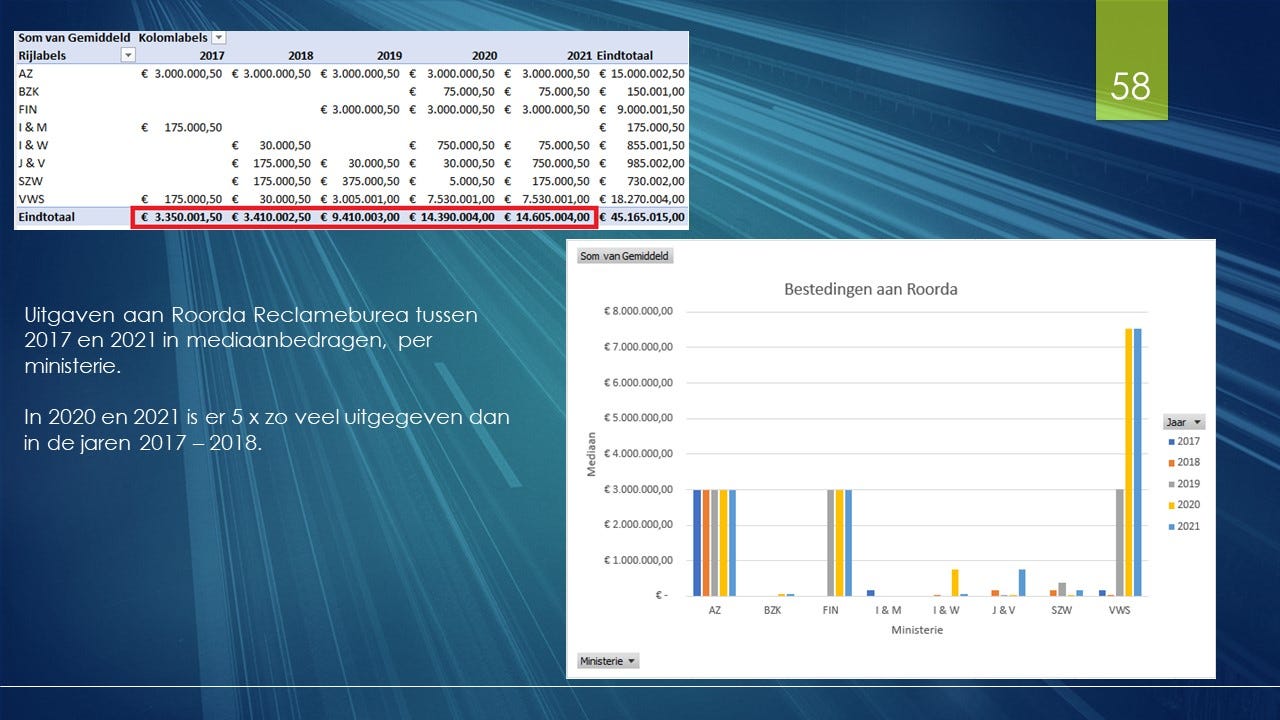
Task: Click the € 3.000.000,00 axis label
Action: 640,489
